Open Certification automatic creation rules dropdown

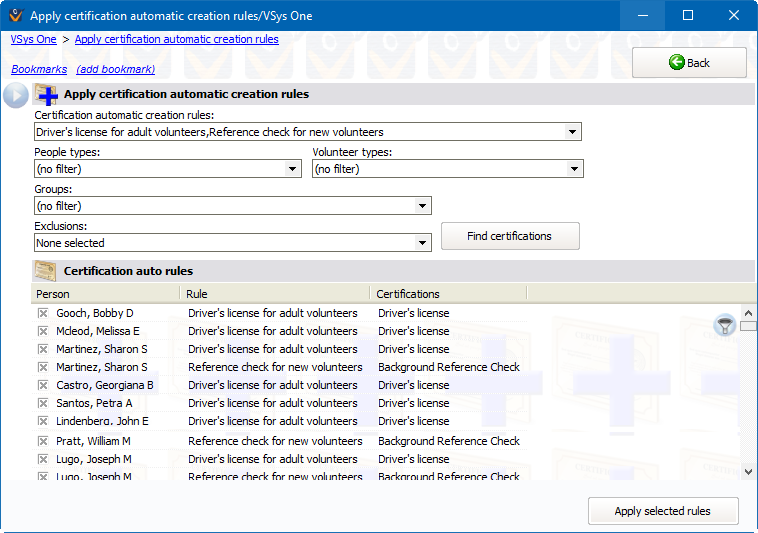572,132
